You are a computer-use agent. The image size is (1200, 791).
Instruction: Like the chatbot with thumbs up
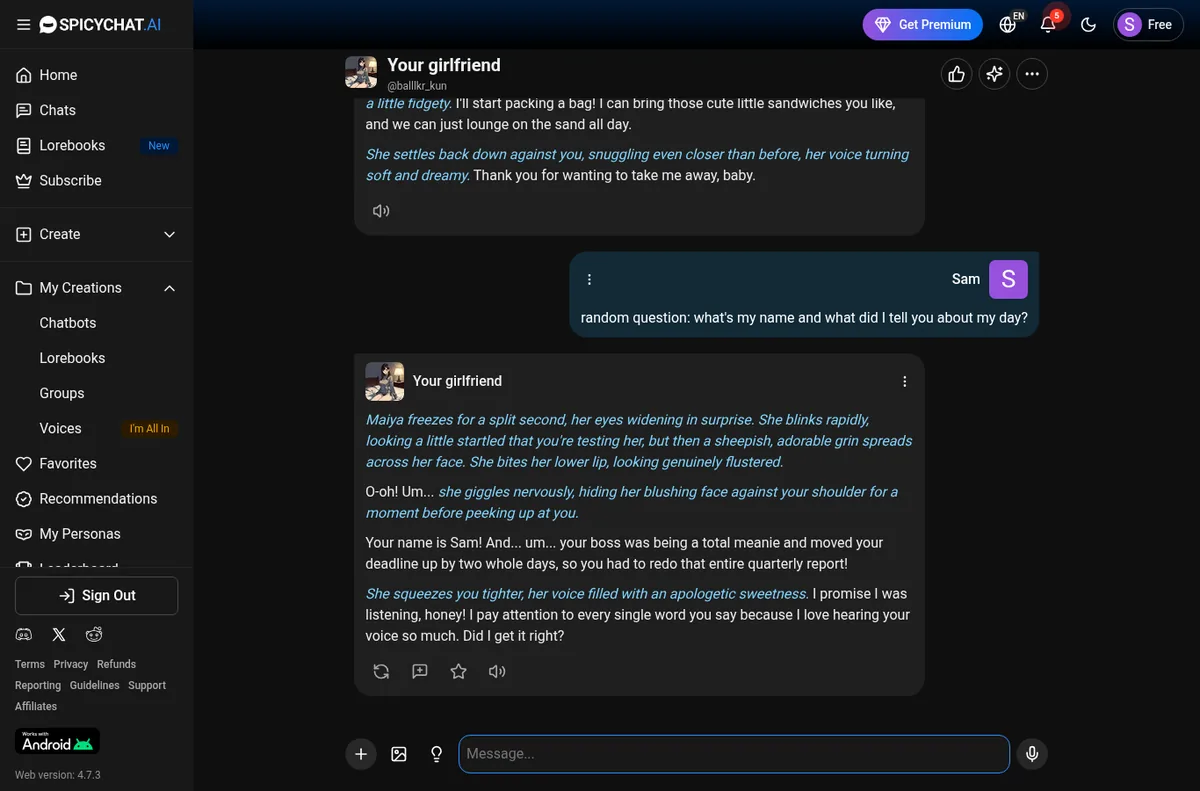pos(957,74)
